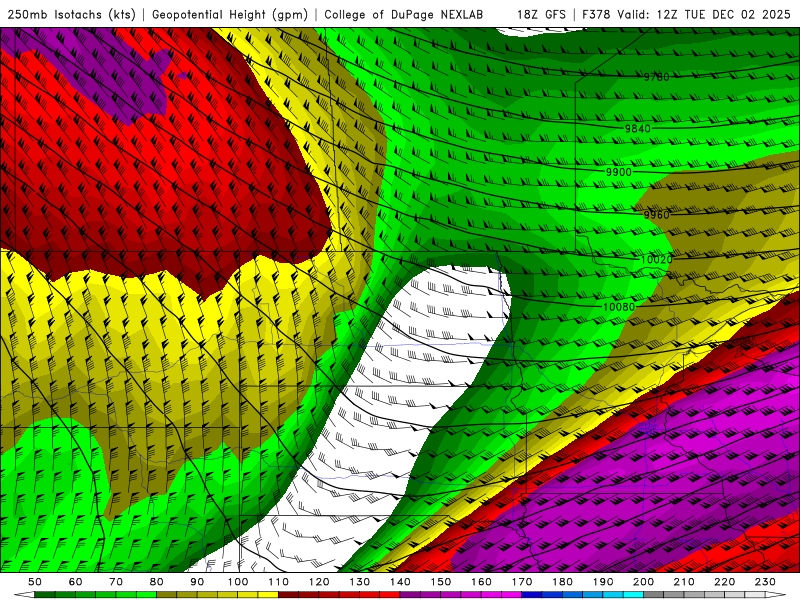This screenshot has width=800, height=600.
Task: Select the 160 legend value
Action: click(481, 582)
